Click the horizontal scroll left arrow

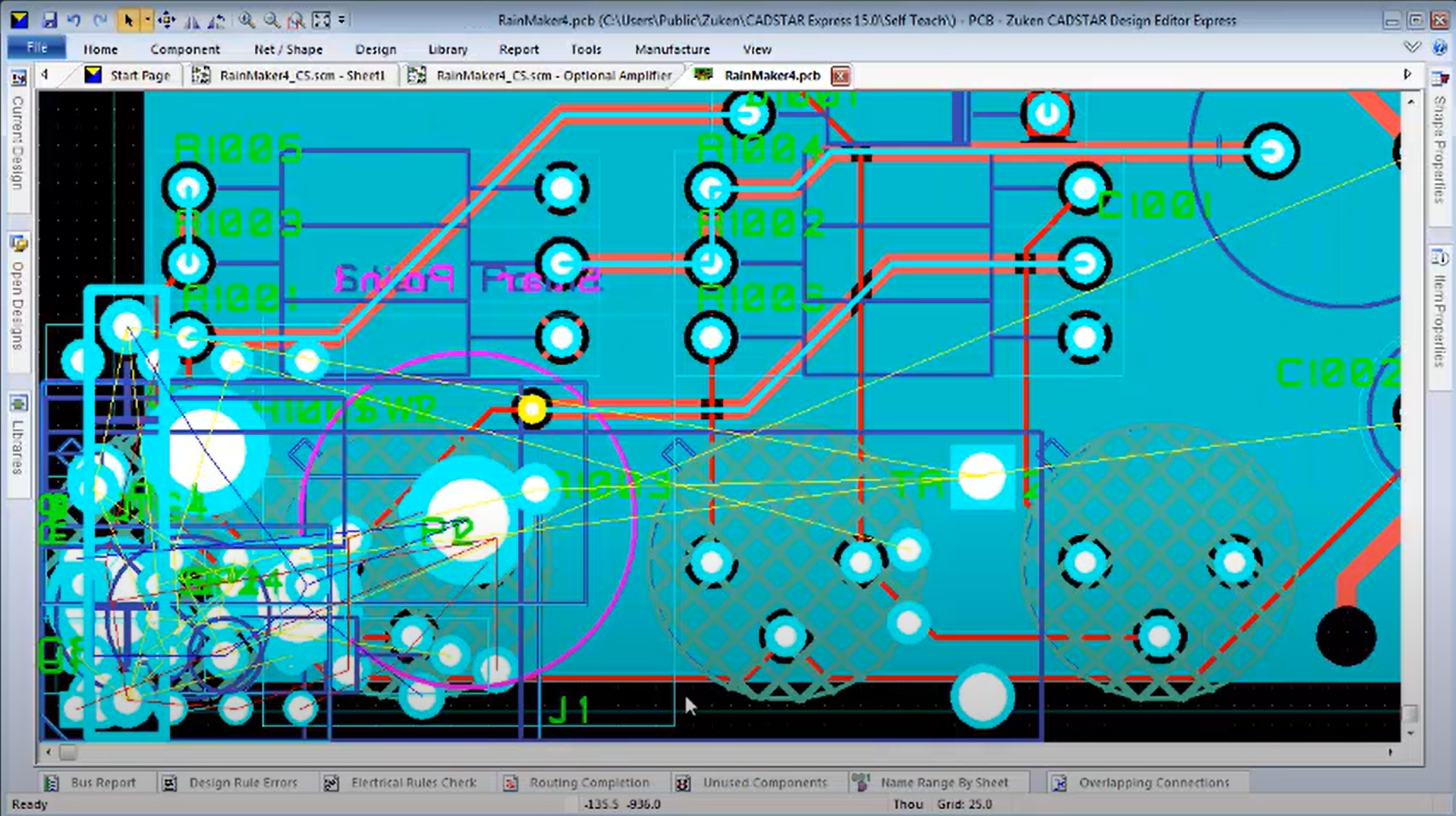[49, 752]
